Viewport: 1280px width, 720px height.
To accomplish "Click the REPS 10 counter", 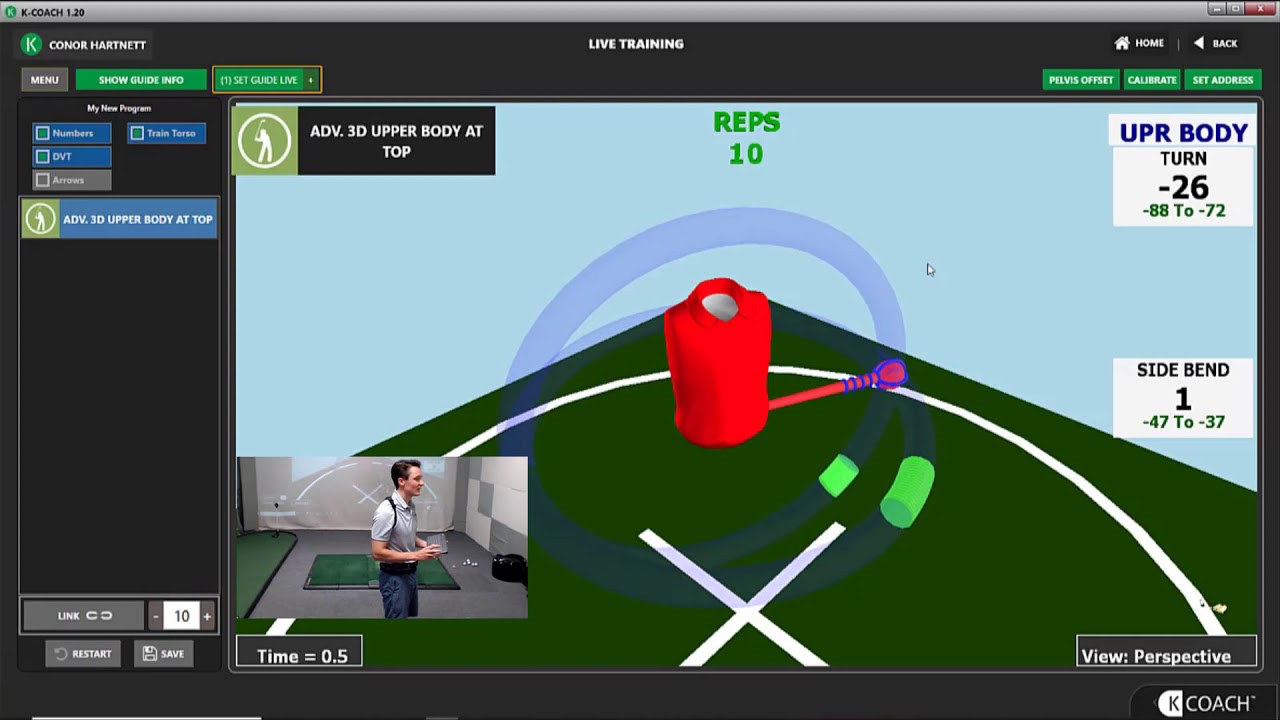I will click(x=747, y=138).
